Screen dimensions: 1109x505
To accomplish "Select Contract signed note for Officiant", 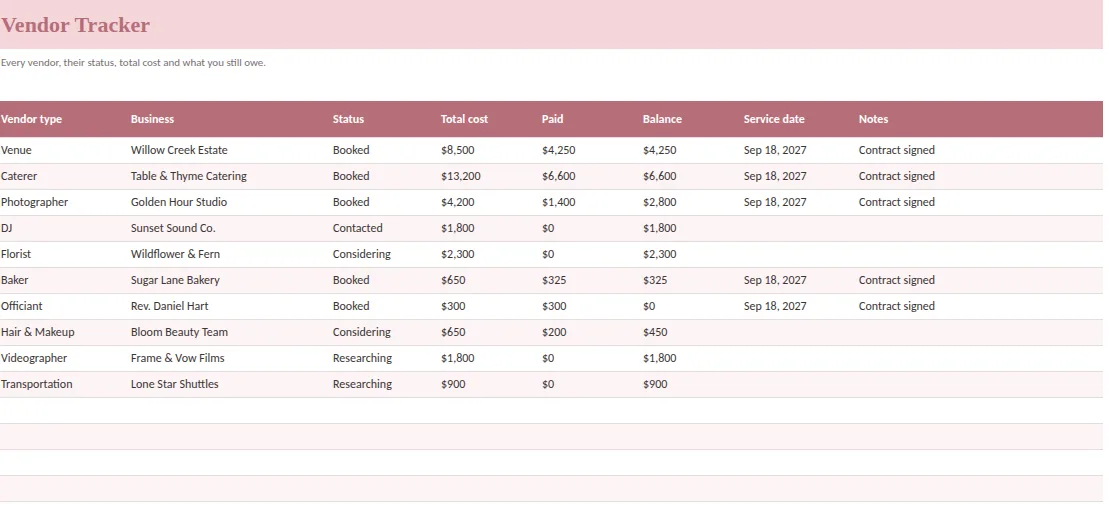I will tap(897, 306).
